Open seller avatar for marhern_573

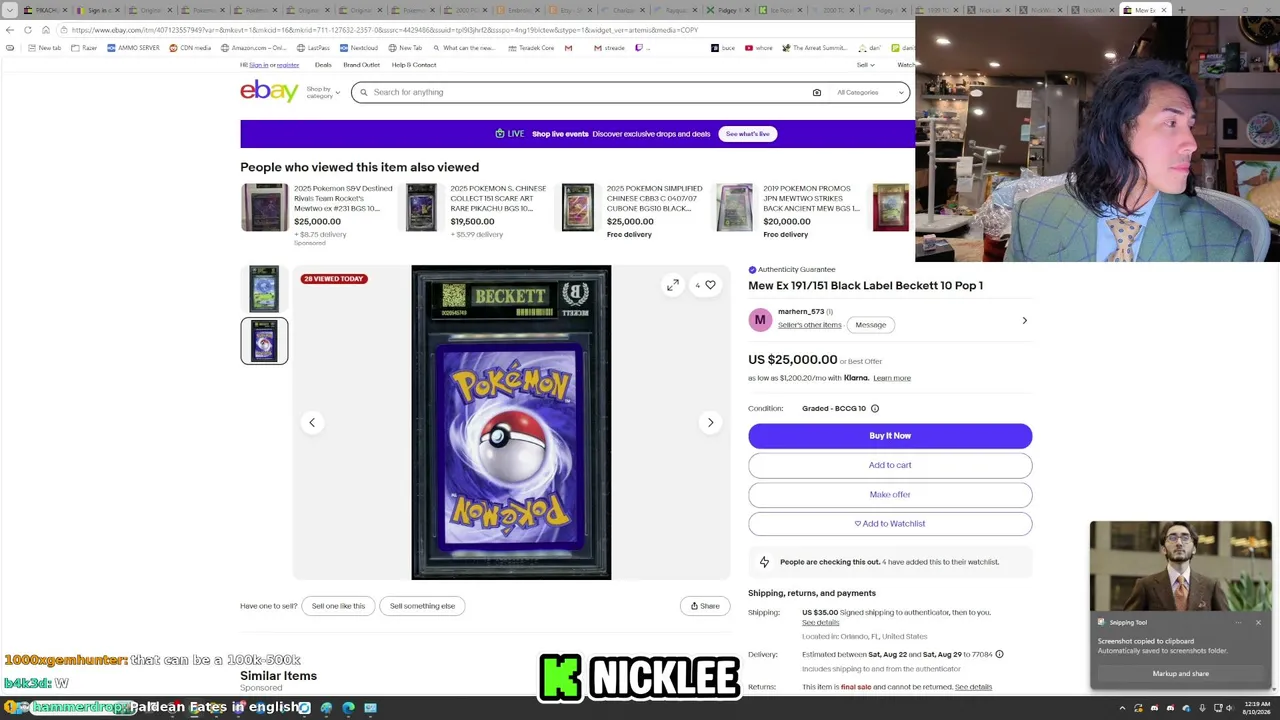(760, 320)
